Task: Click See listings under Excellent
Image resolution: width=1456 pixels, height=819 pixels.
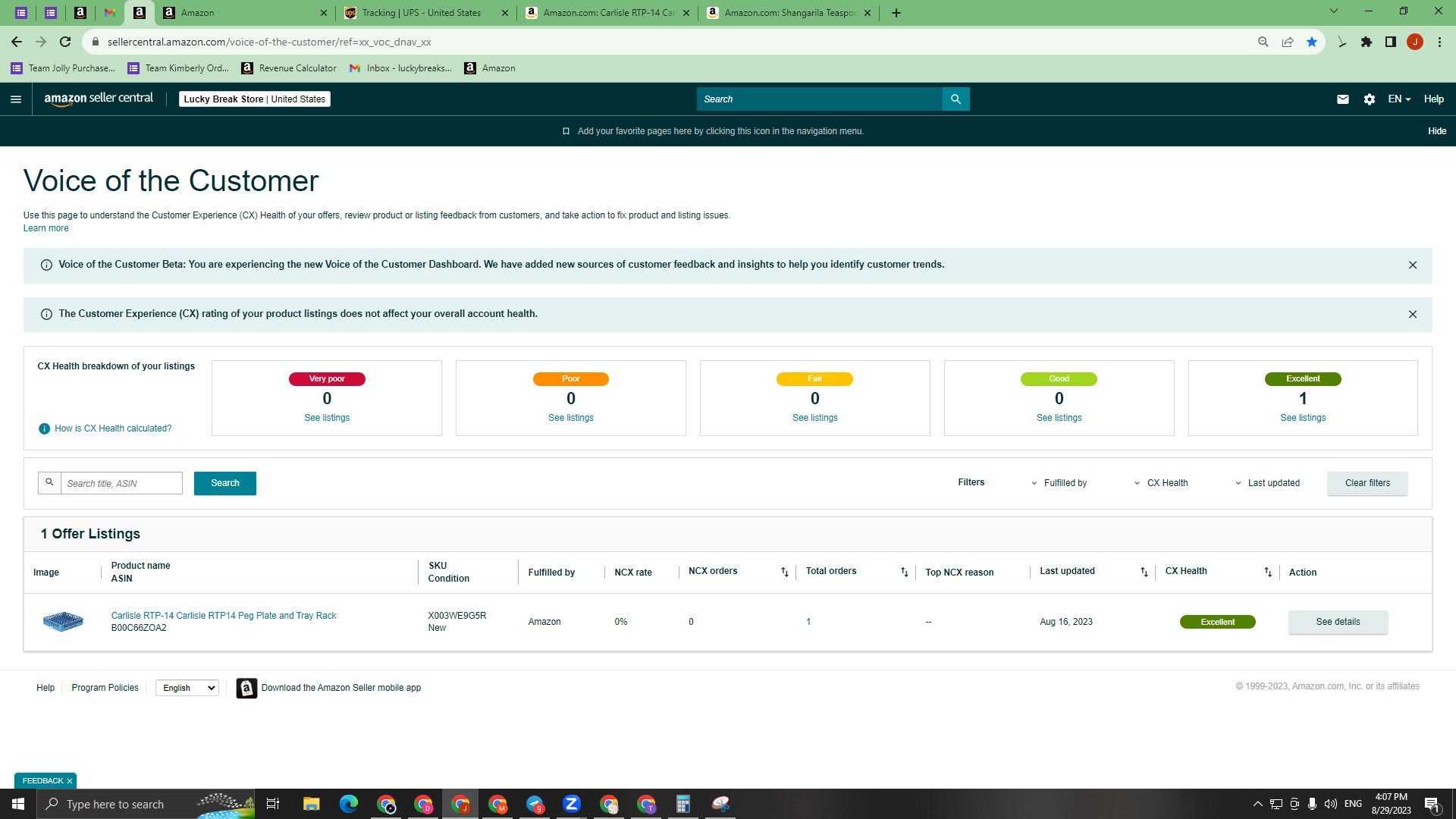Action: pos(1303,419)
